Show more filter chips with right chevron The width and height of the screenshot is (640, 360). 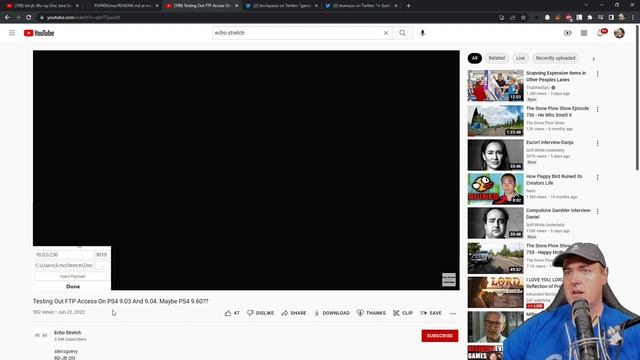click(x=593, y=59)
